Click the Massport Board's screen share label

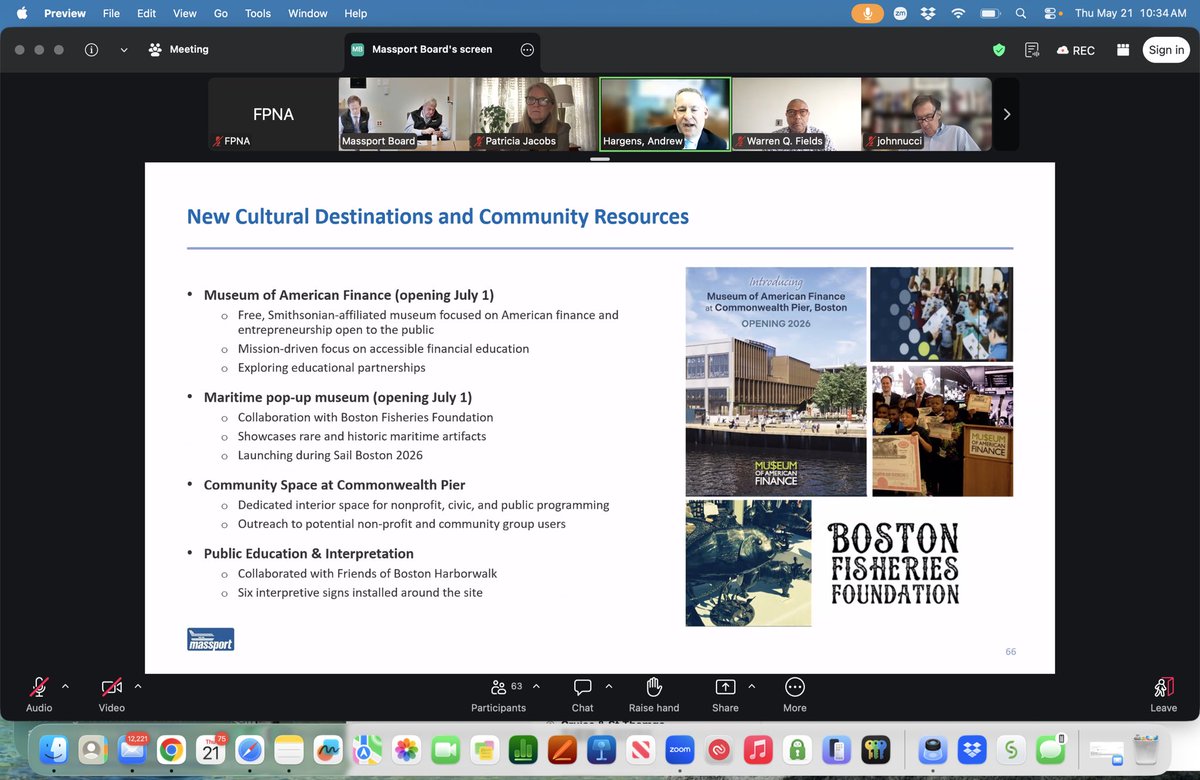(x=432, y=50)
